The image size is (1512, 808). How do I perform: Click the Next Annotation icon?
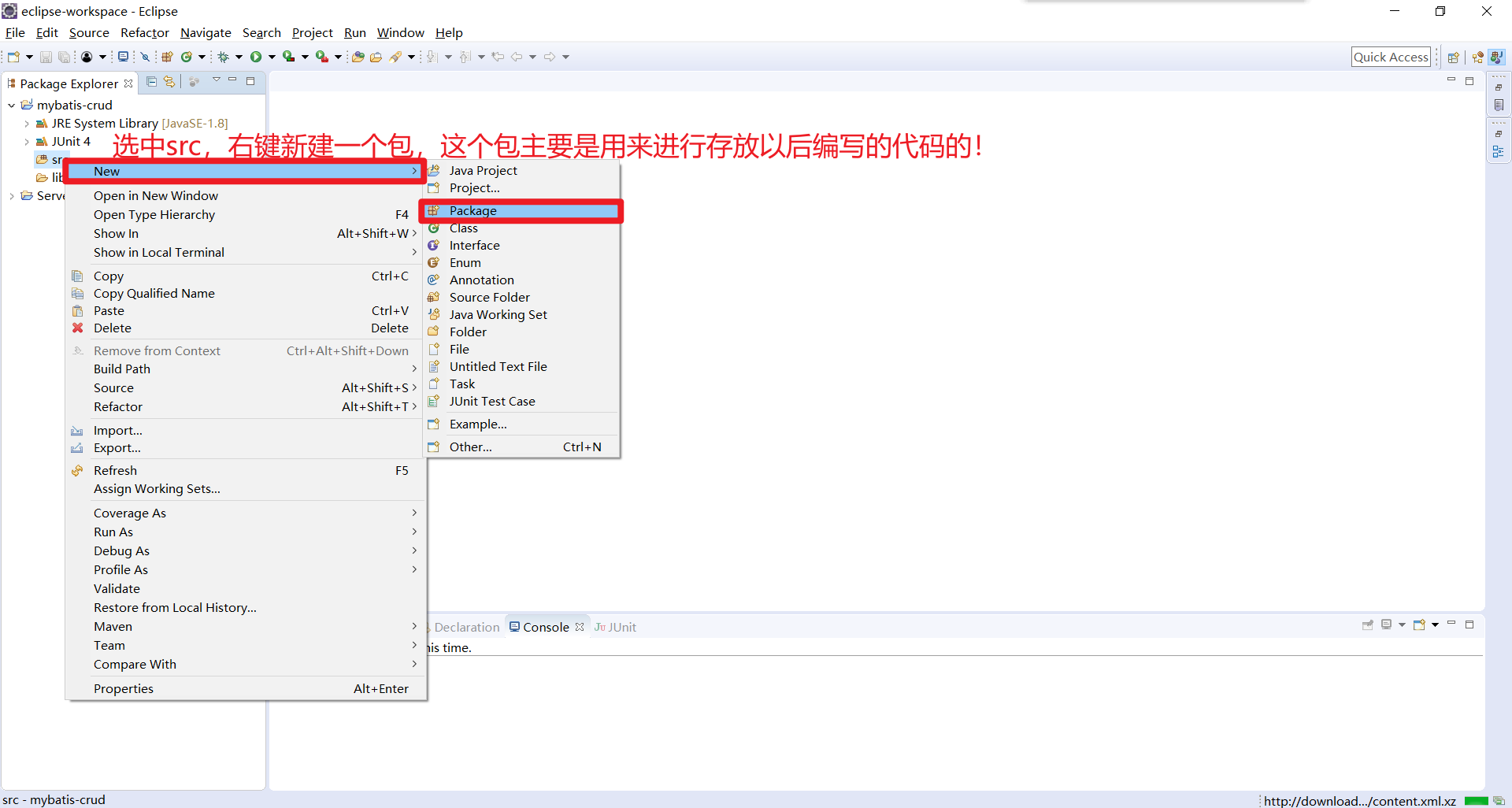pyautogui.click(x=432, y=57)
